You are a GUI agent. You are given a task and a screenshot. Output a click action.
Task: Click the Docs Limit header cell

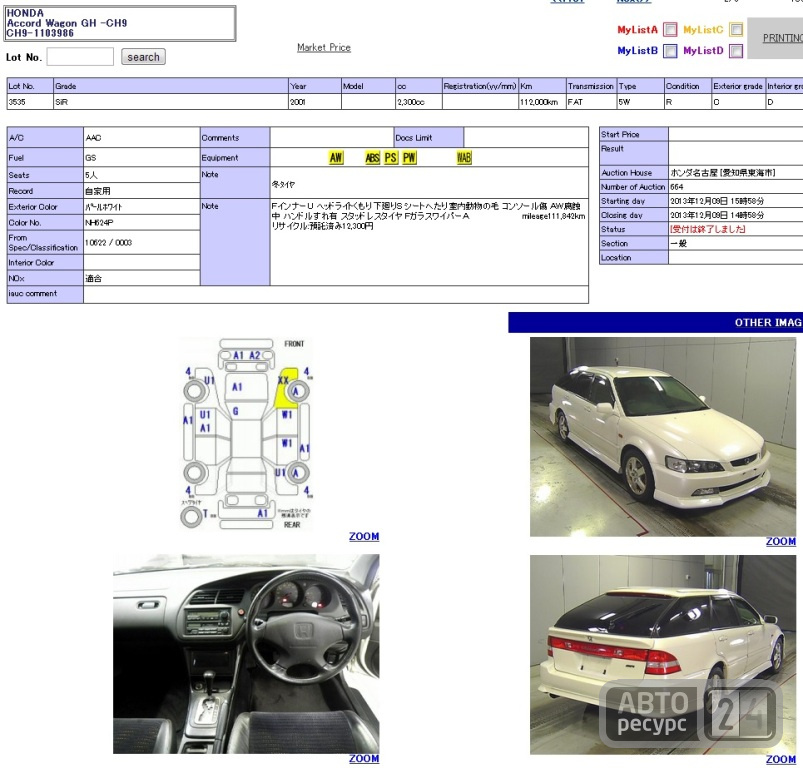(x=429, y=138)
